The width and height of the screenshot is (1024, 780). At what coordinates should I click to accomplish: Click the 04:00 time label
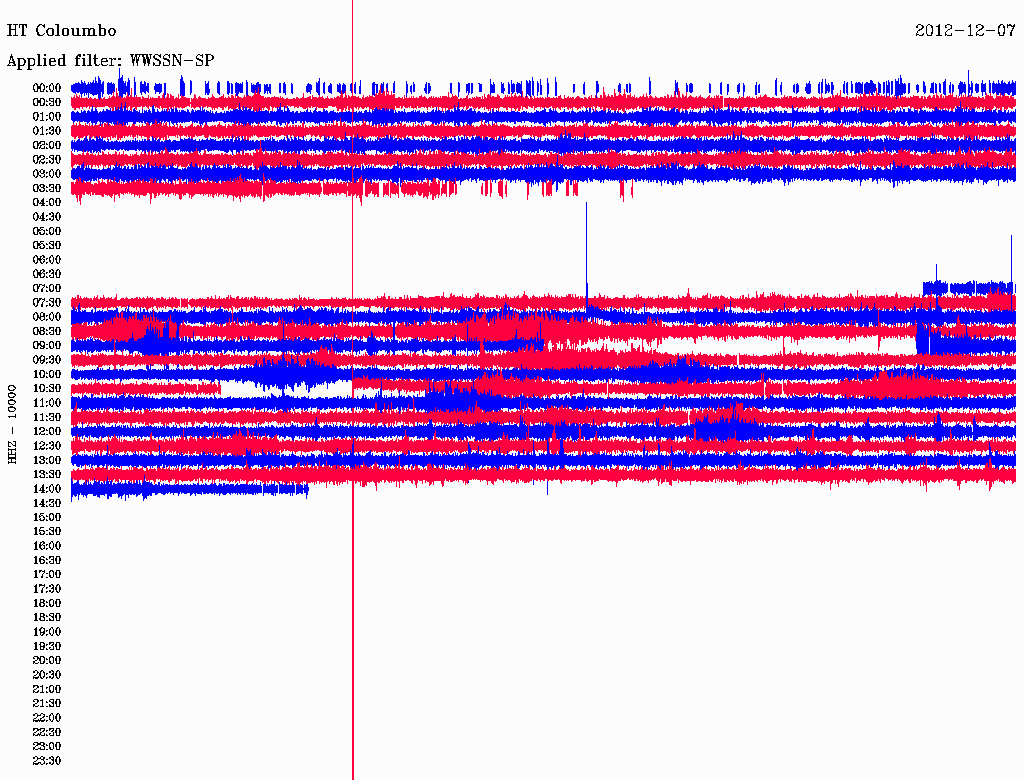(47, 203)
